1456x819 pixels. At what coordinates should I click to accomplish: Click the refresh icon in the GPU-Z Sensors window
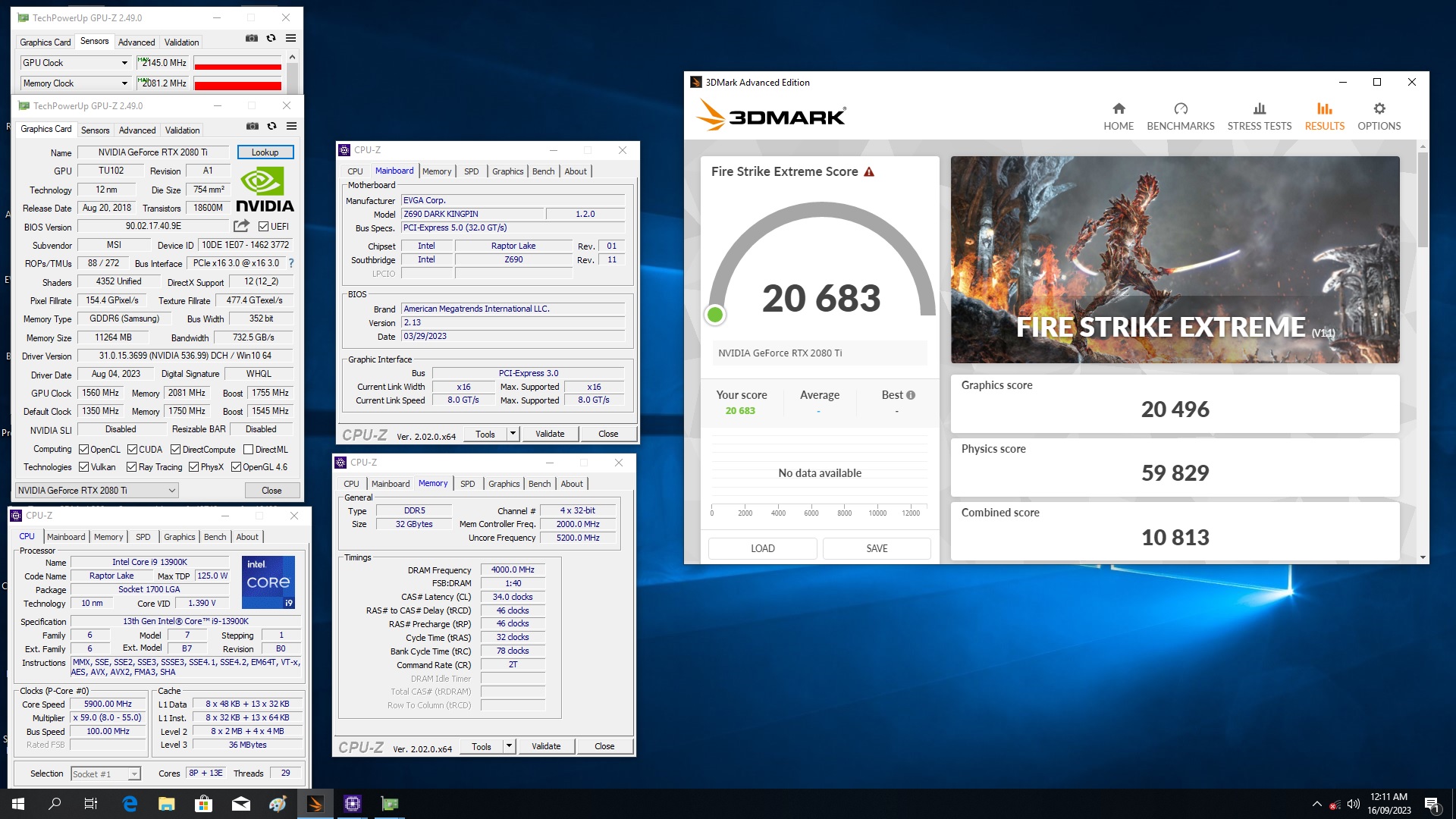point(271,38)
